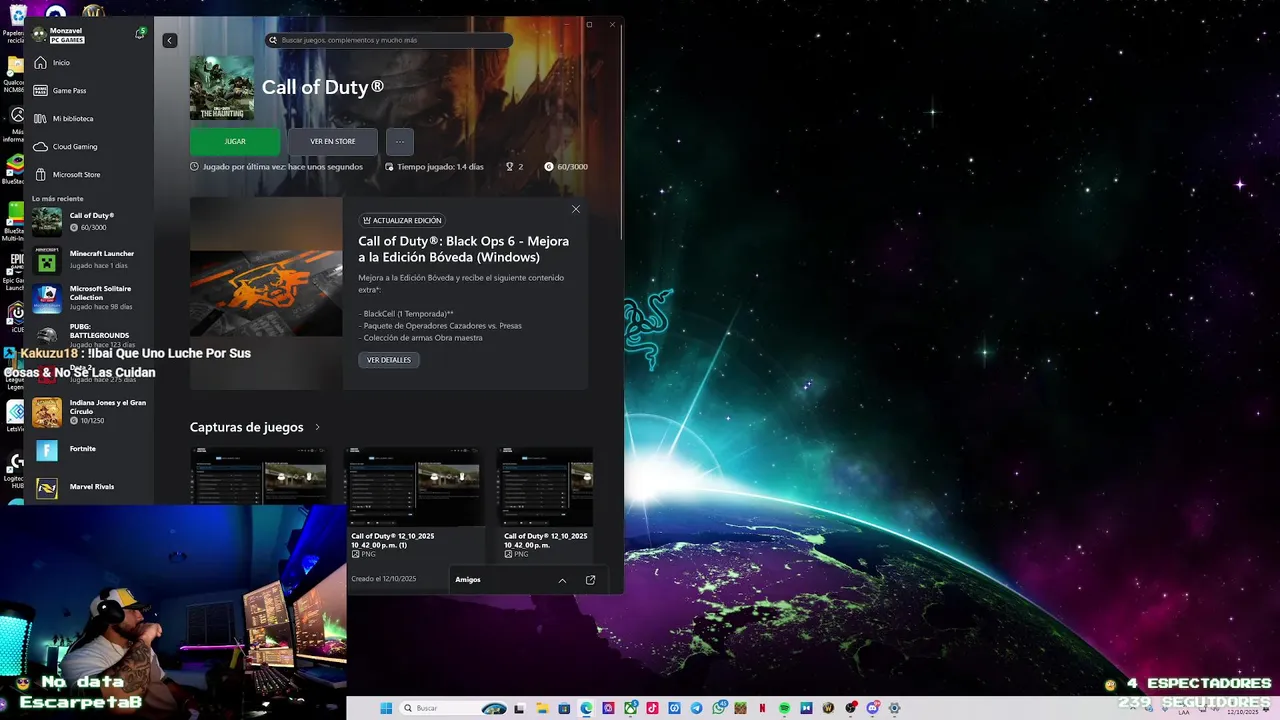Open the Razer logo desktop widget

tap(648, 329)
